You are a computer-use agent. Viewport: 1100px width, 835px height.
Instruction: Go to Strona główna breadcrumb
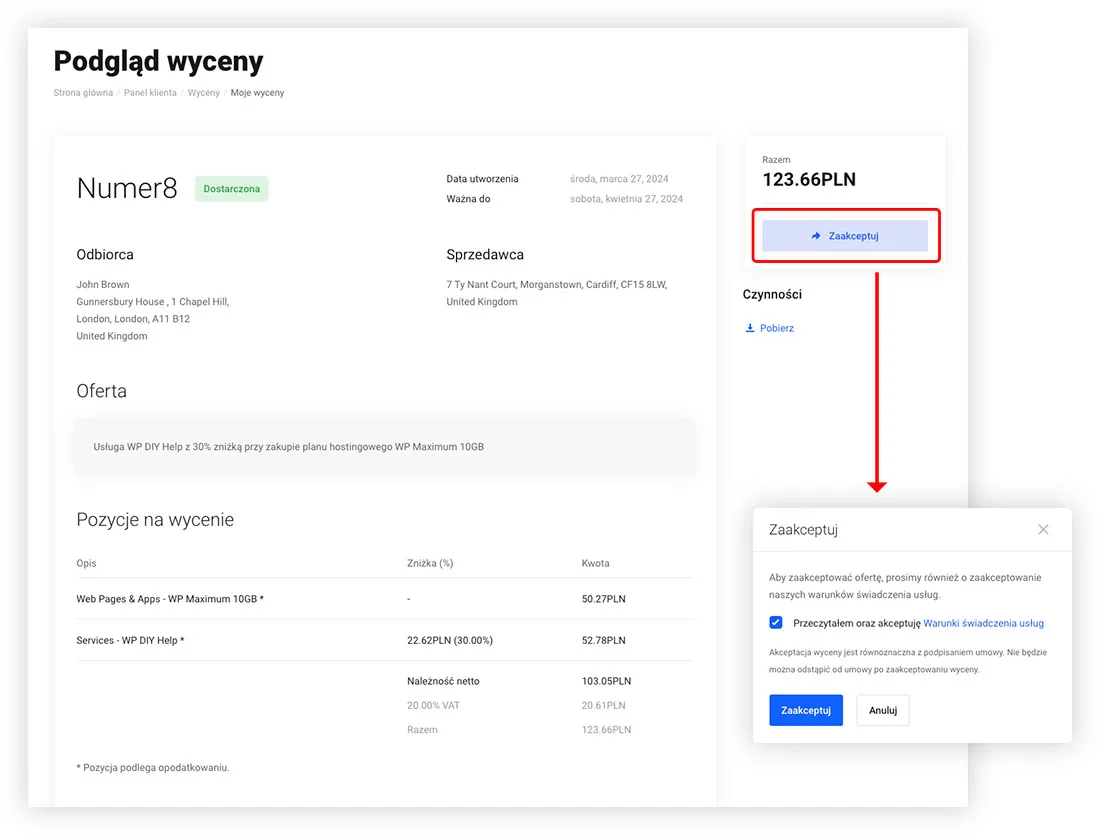pos(83,93)
